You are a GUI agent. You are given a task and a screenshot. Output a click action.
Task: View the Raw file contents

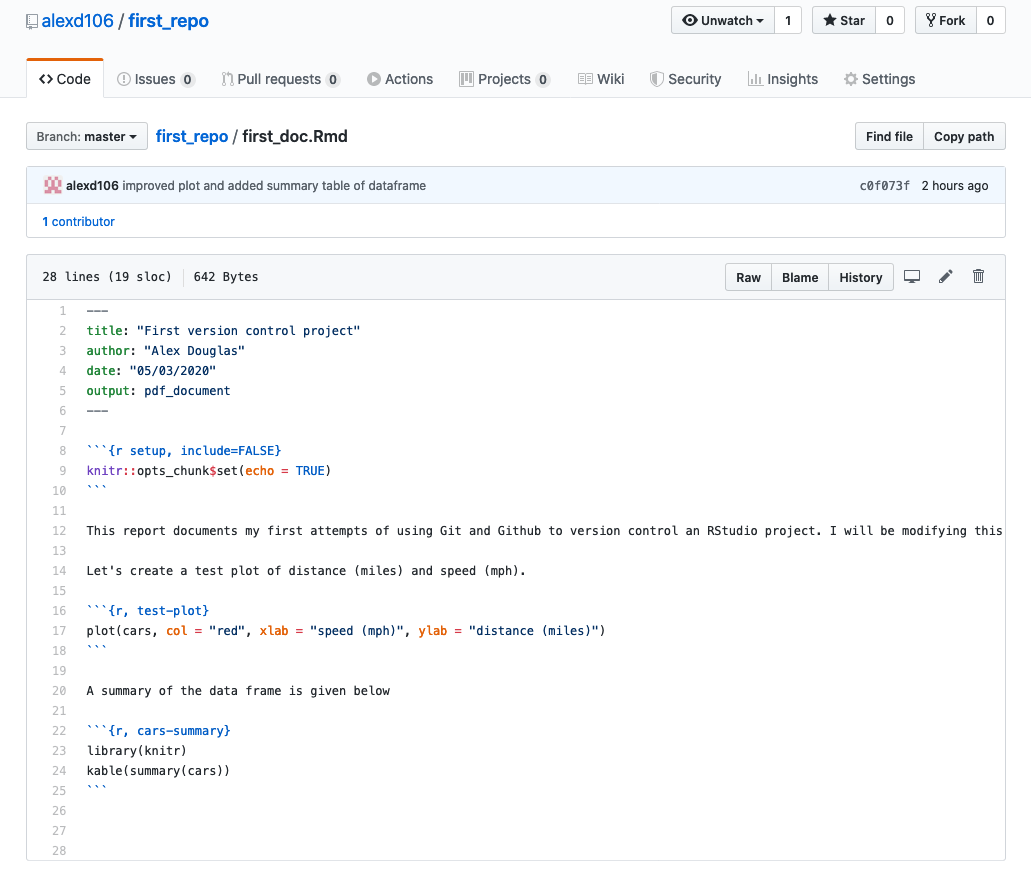coord(748,277)
